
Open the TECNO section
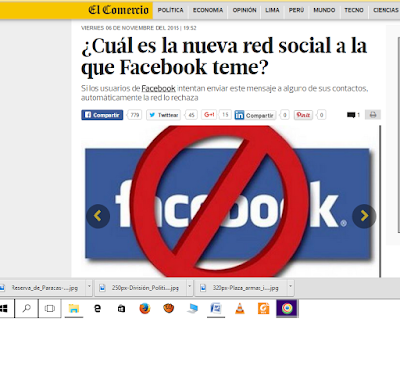tap(354, 10)
